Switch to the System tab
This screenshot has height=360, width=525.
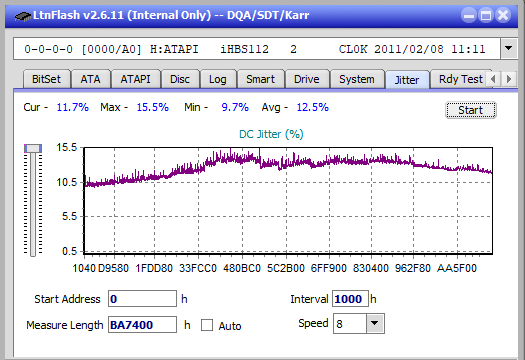(x=357, y=79)
